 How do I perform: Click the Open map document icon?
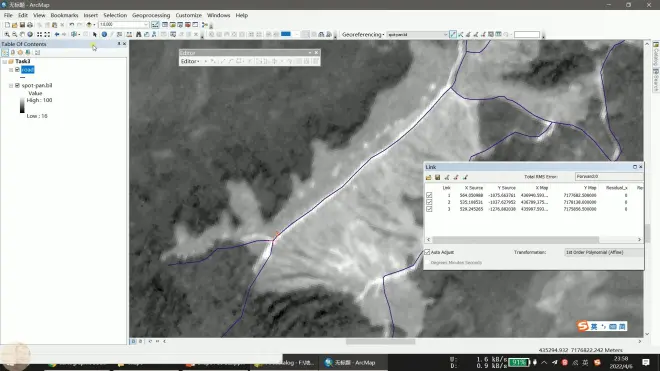[x=15, y=25]
